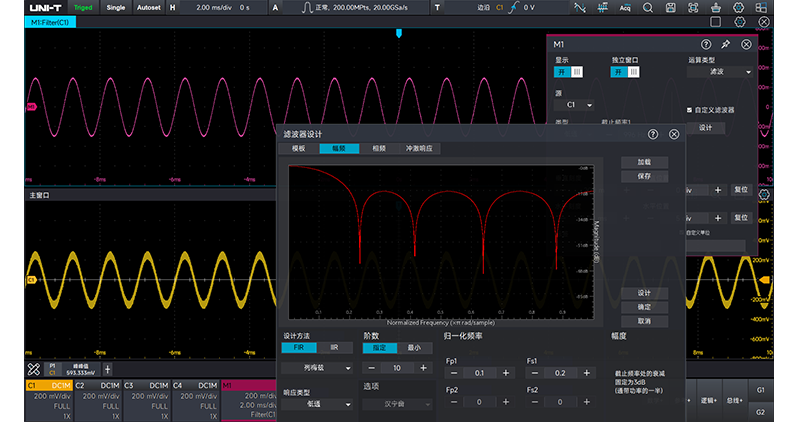Click the Load button in filter design
The image size is (800, 422).
point(644,162)
